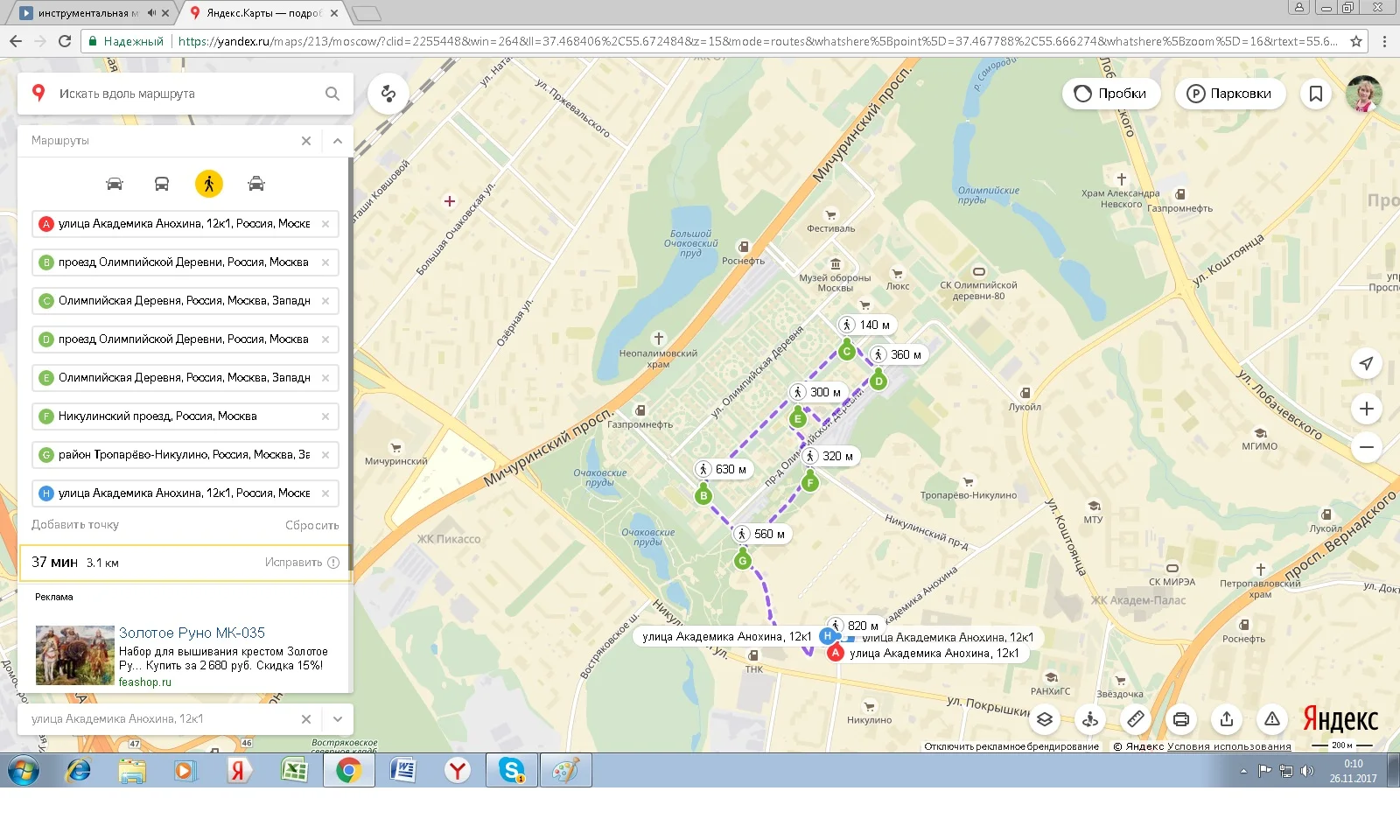Open the feashop.ru ad link
The height and width of the screenshot is (840, 1400).
click(145, 682)
